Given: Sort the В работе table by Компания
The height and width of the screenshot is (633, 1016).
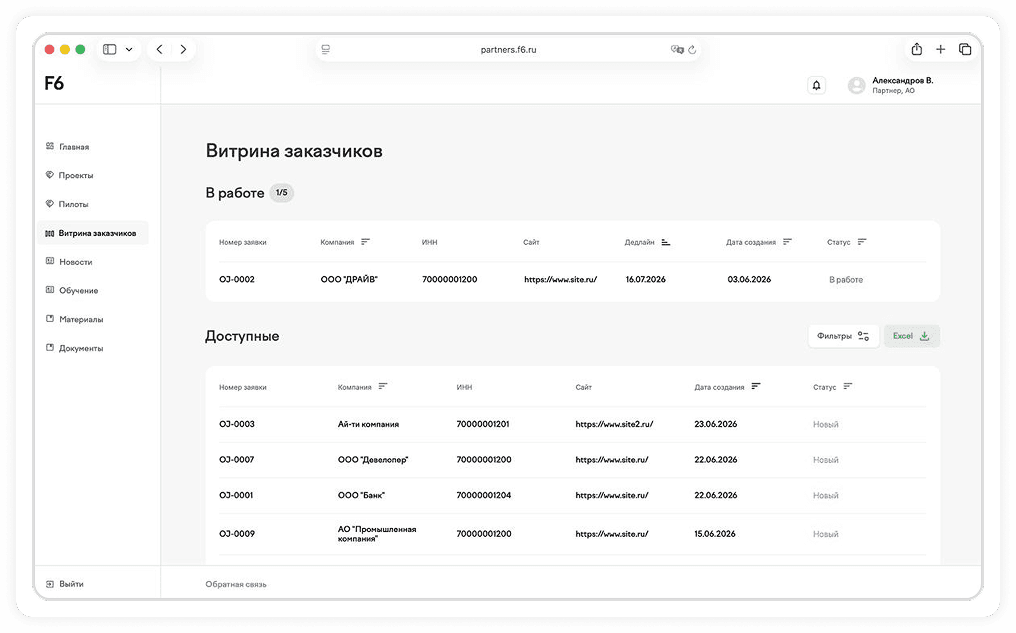Looking at the screenshot, I should [365, 242].
